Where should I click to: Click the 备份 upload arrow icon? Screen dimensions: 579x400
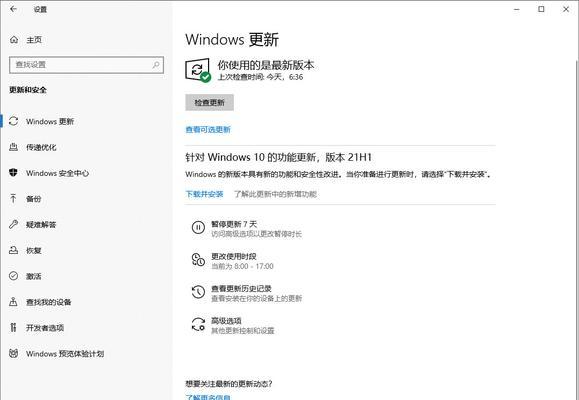pyautogui.click(x=14, y=199)
